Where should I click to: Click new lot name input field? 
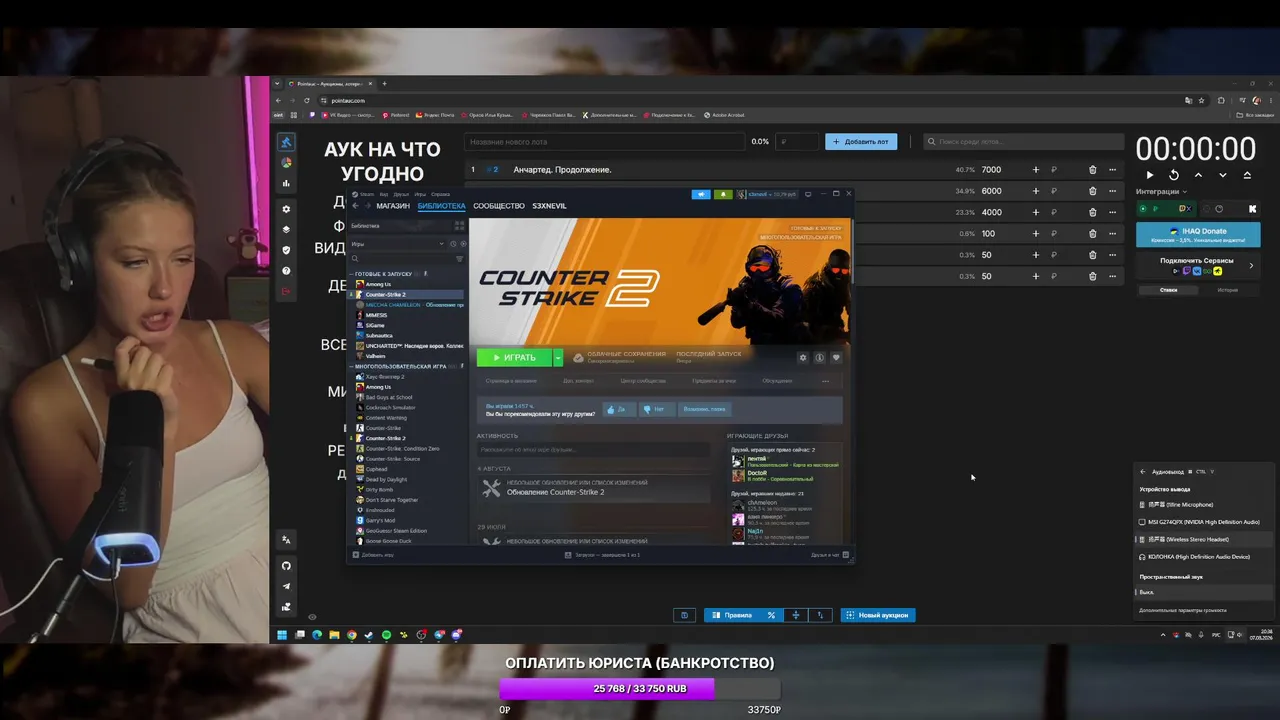pyautogui.click(x=604, y=142)
